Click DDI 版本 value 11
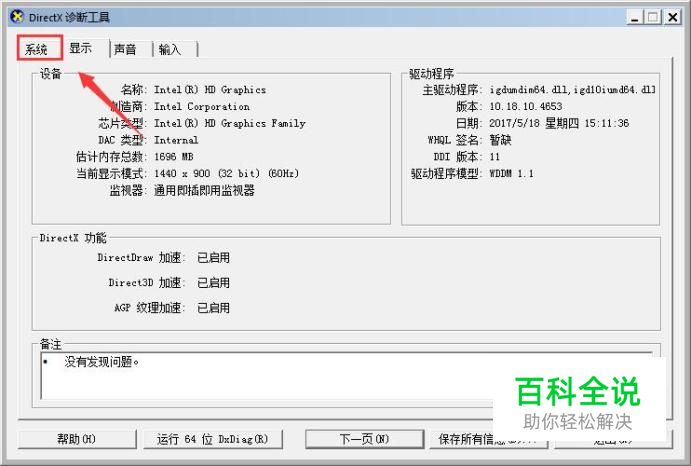Screen dimensions: 691x466 point(494,157)
